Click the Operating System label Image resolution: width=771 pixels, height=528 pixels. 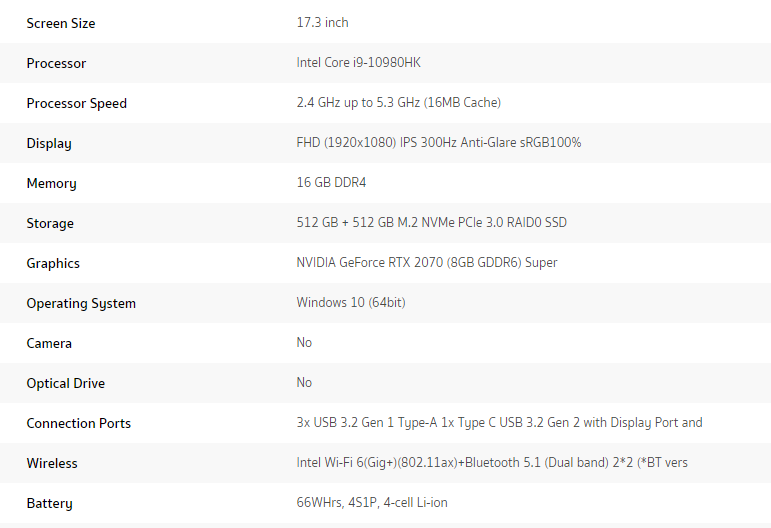81,303
